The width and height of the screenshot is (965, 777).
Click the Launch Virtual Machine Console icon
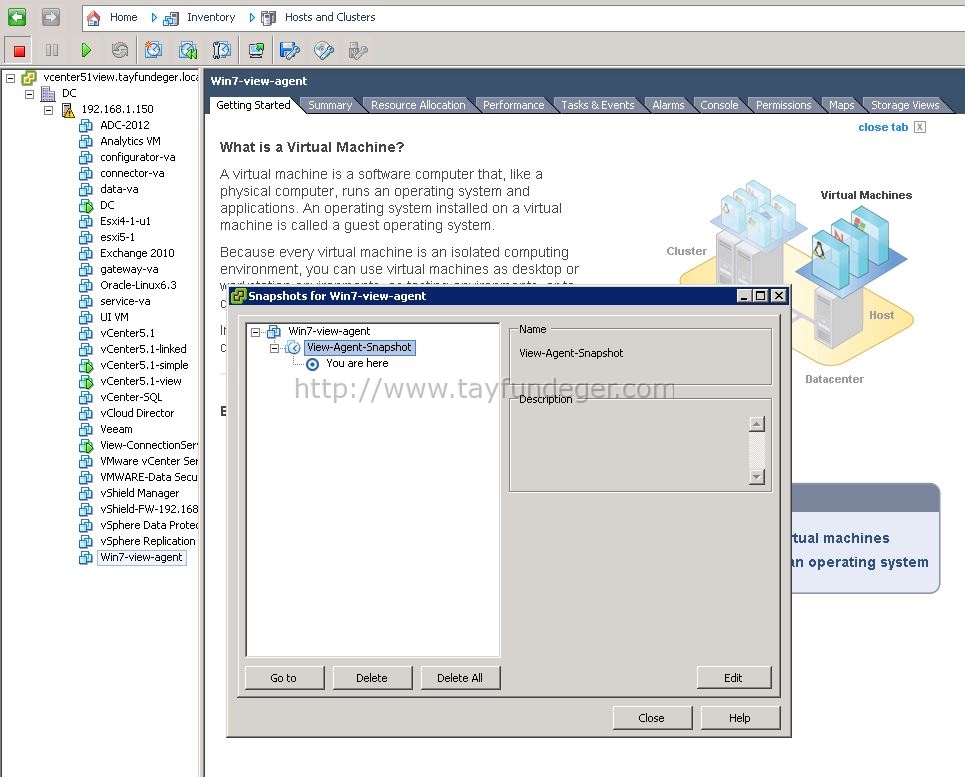(256, 50)
